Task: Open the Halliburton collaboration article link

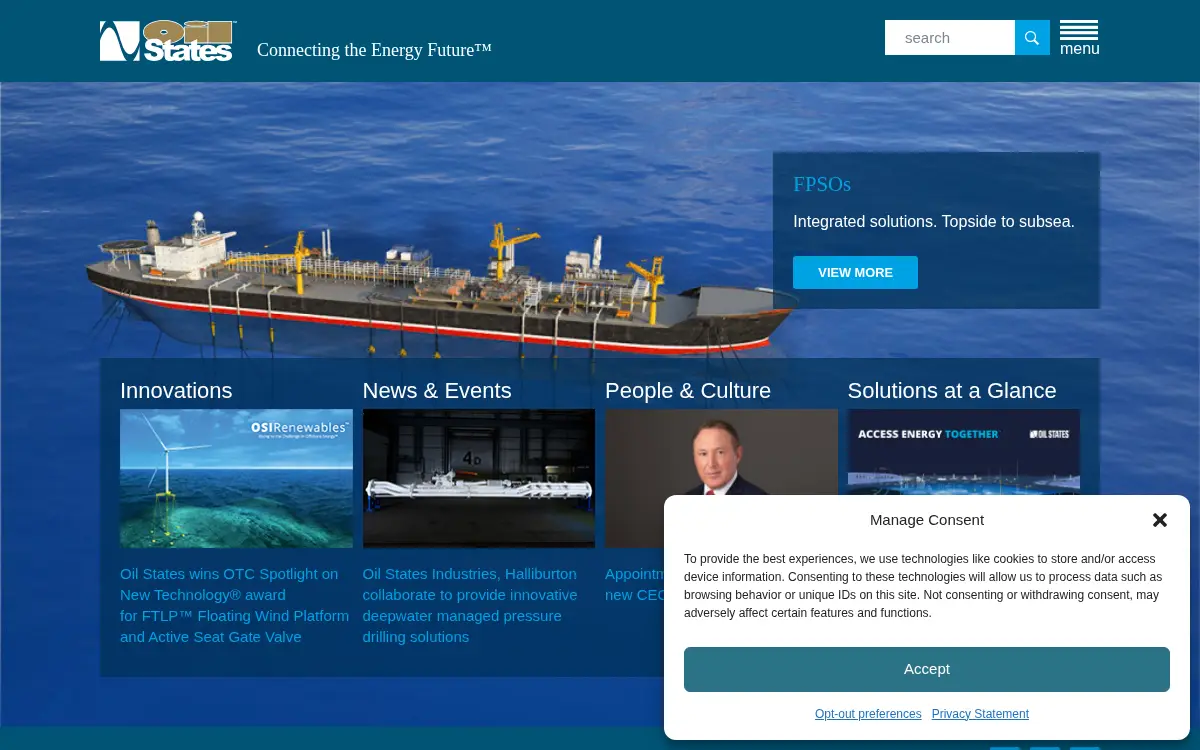Action: coord(470,605)
